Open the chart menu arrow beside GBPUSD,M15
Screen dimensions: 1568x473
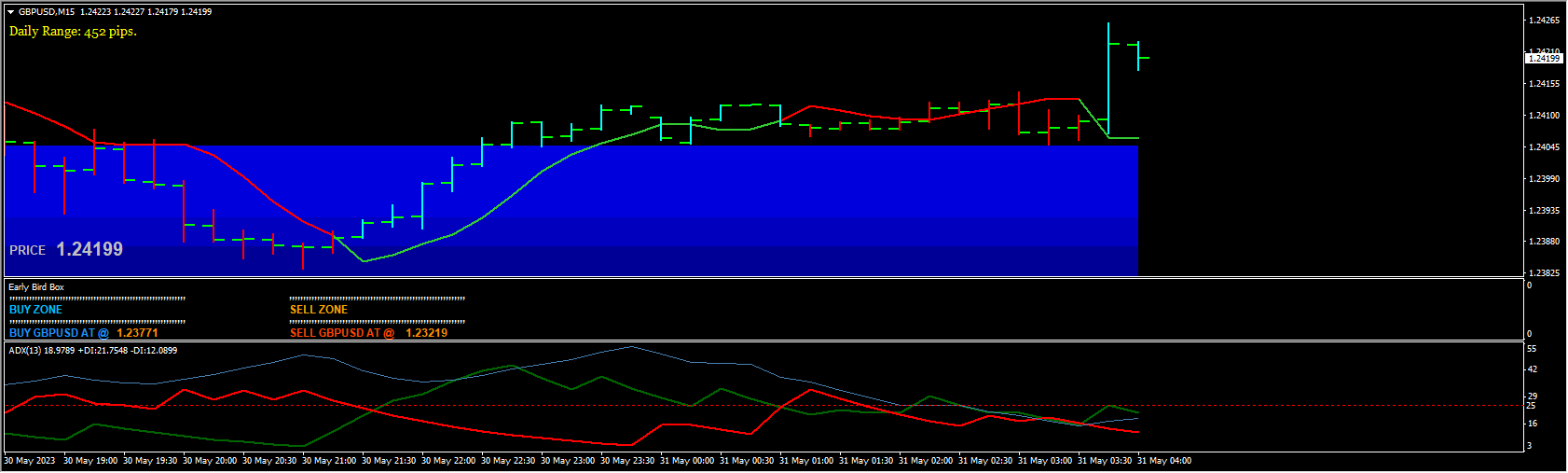(x=11, y=12)
